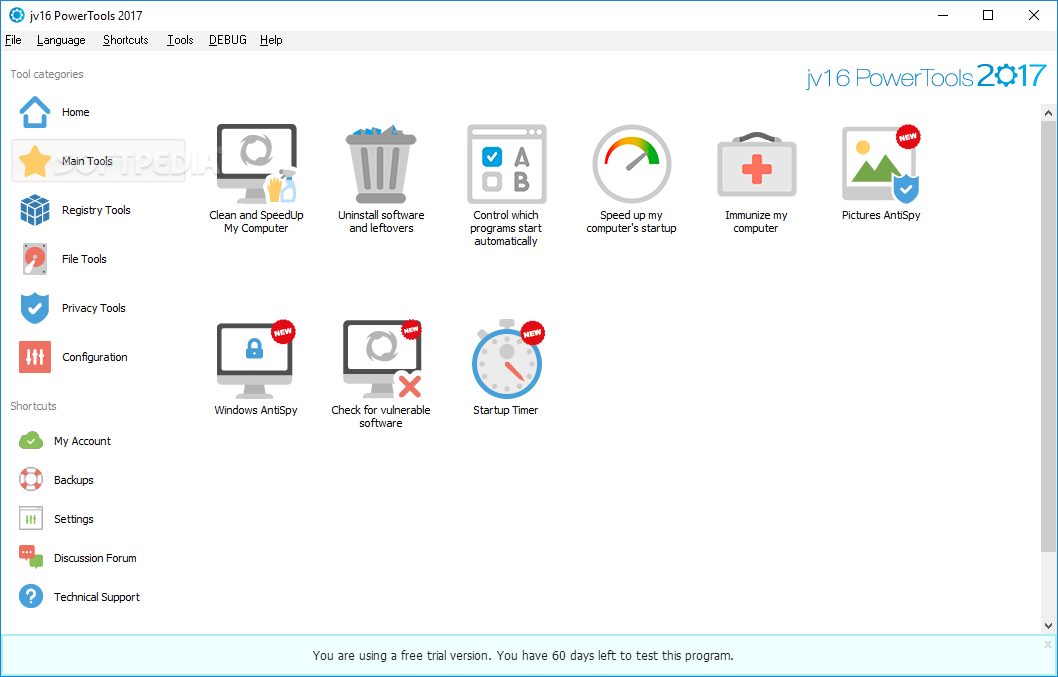
Task: Open the Immunize my computer first-aid icon
Action: click(x=756, y=164)
